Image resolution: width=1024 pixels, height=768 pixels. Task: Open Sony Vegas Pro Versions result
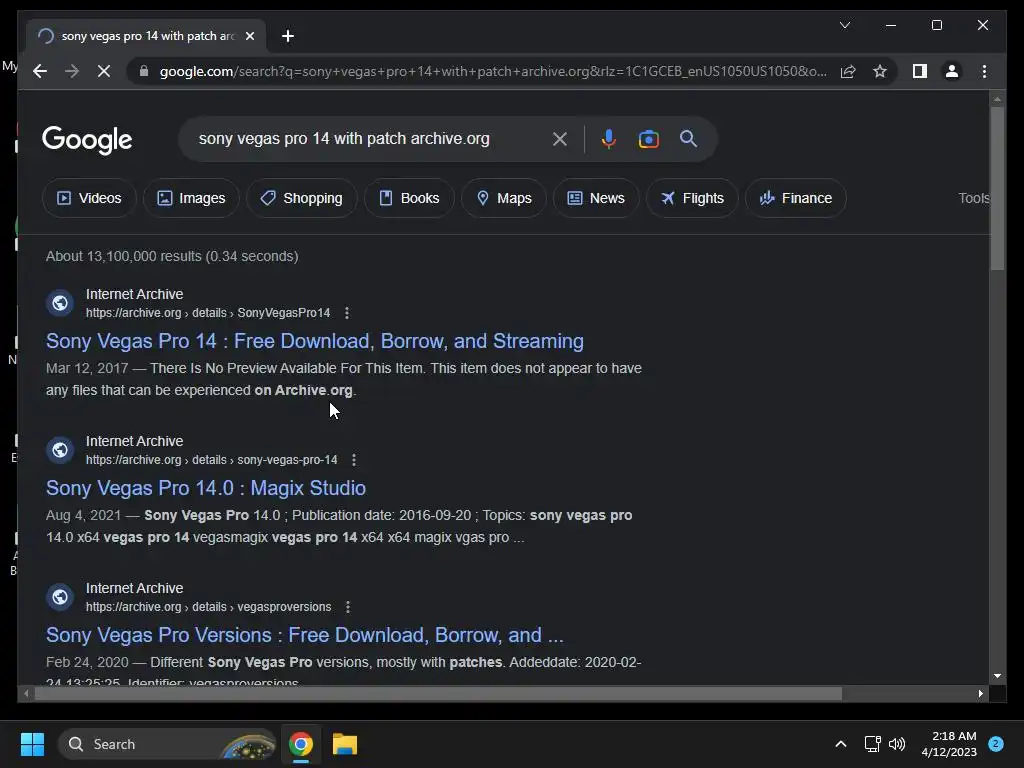pos(304,635)
